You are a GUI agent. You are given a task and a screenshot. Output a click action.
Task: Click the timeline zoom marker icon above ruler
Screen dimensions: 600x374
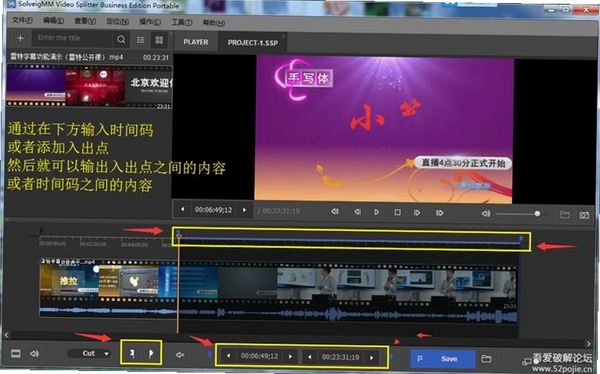(x=41, y=230)
